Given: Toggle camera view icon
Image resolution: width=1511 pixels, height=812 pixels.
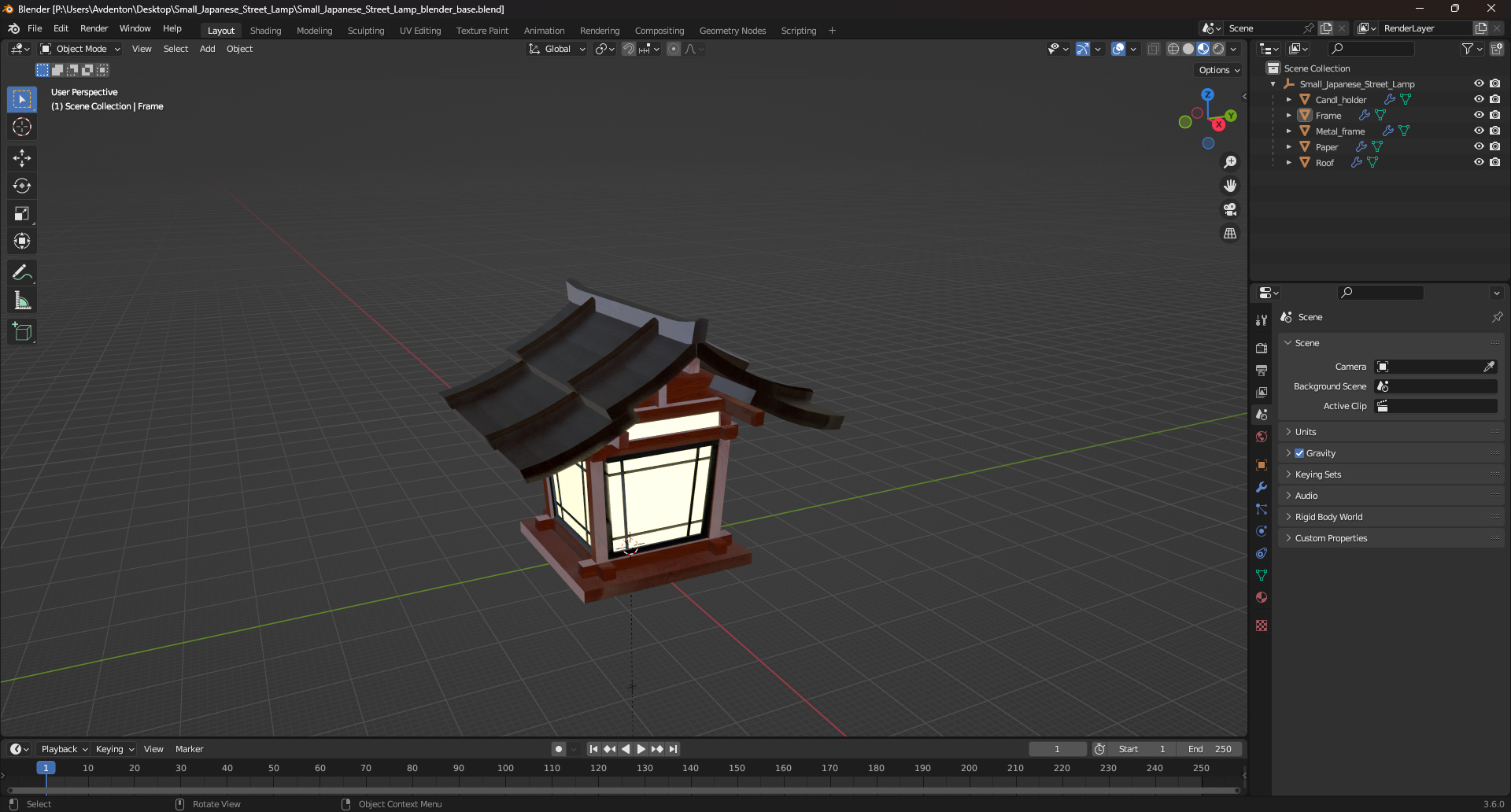Looking at the screenshot, I should point(1229,209).
